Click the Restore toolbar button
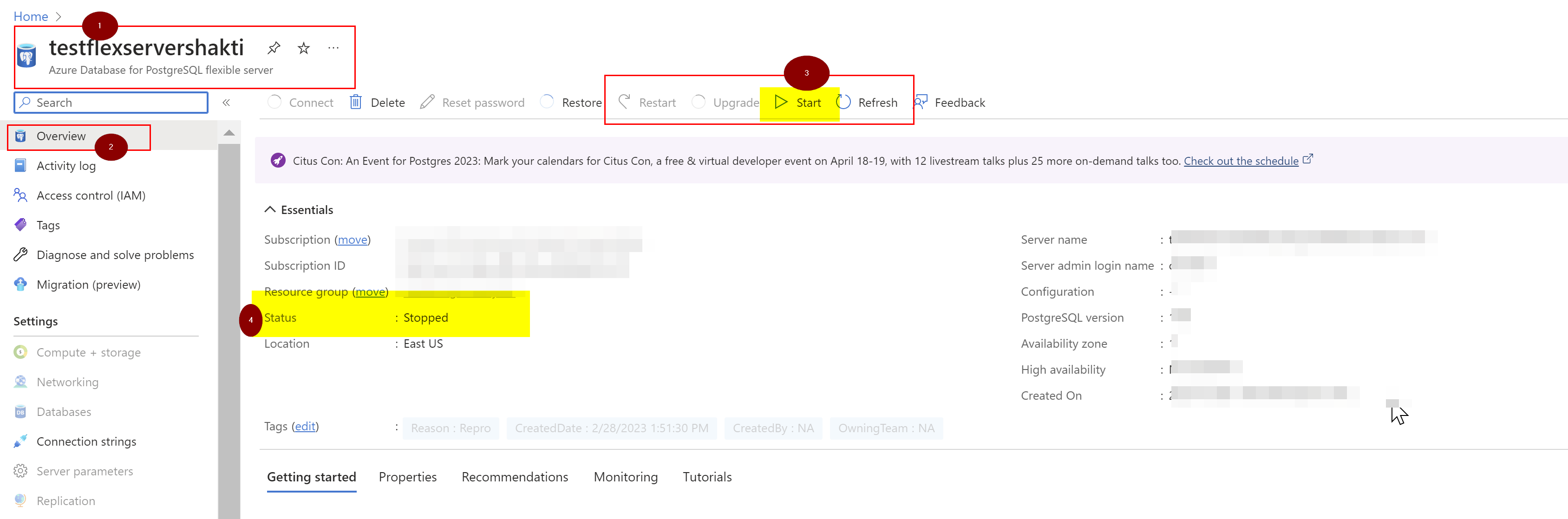 coord(572,102)
